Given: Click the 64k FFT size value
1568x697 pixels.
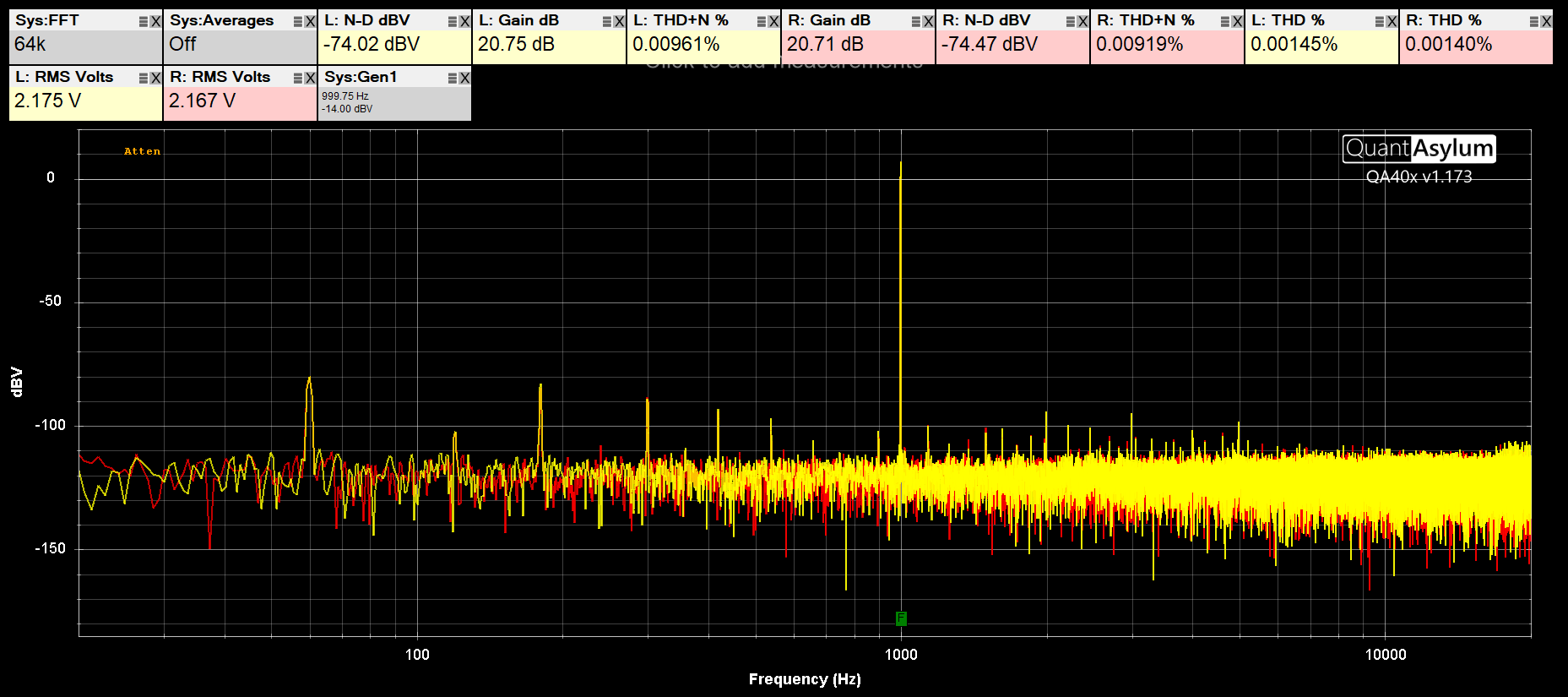Looking at the screenshot, I should (x=30, y=44).
